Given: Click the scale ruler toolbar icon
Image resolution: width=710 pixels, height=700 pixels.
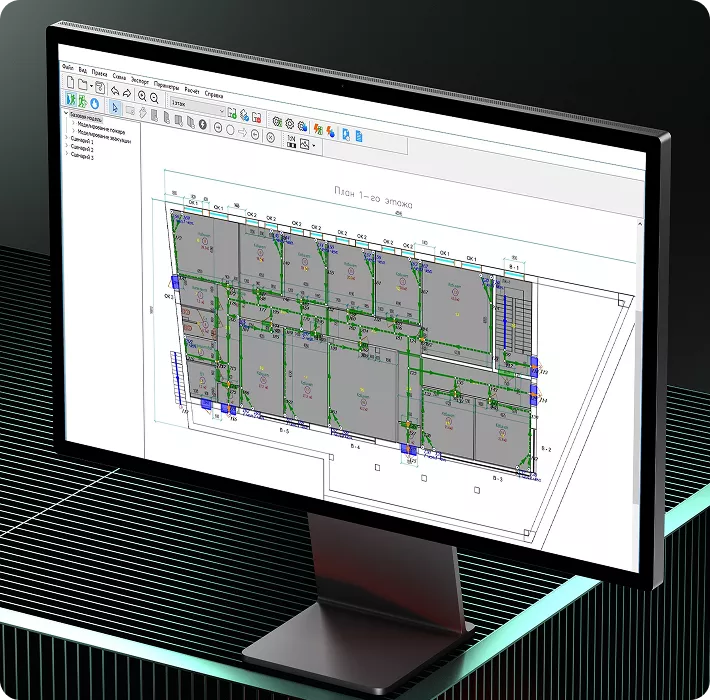Looking at the screenshot, I should click(292, 142).
